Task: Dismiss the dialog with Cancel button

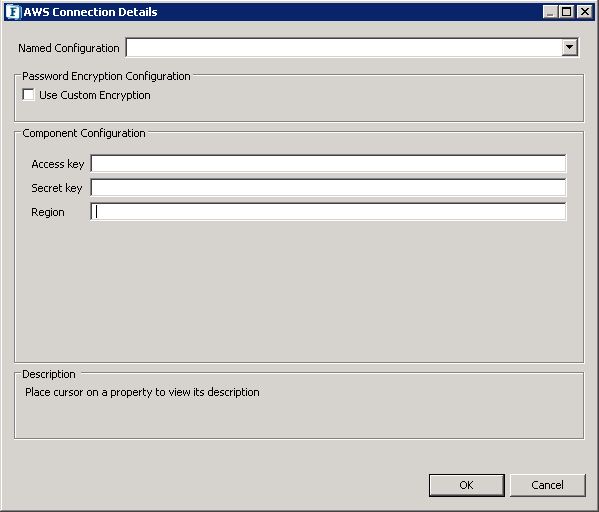Action: point(547,485)
